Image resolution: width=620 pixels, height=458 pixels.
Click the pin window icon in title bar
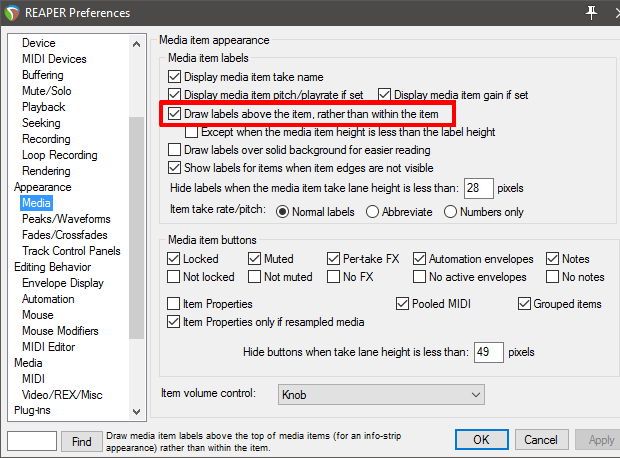591,13
